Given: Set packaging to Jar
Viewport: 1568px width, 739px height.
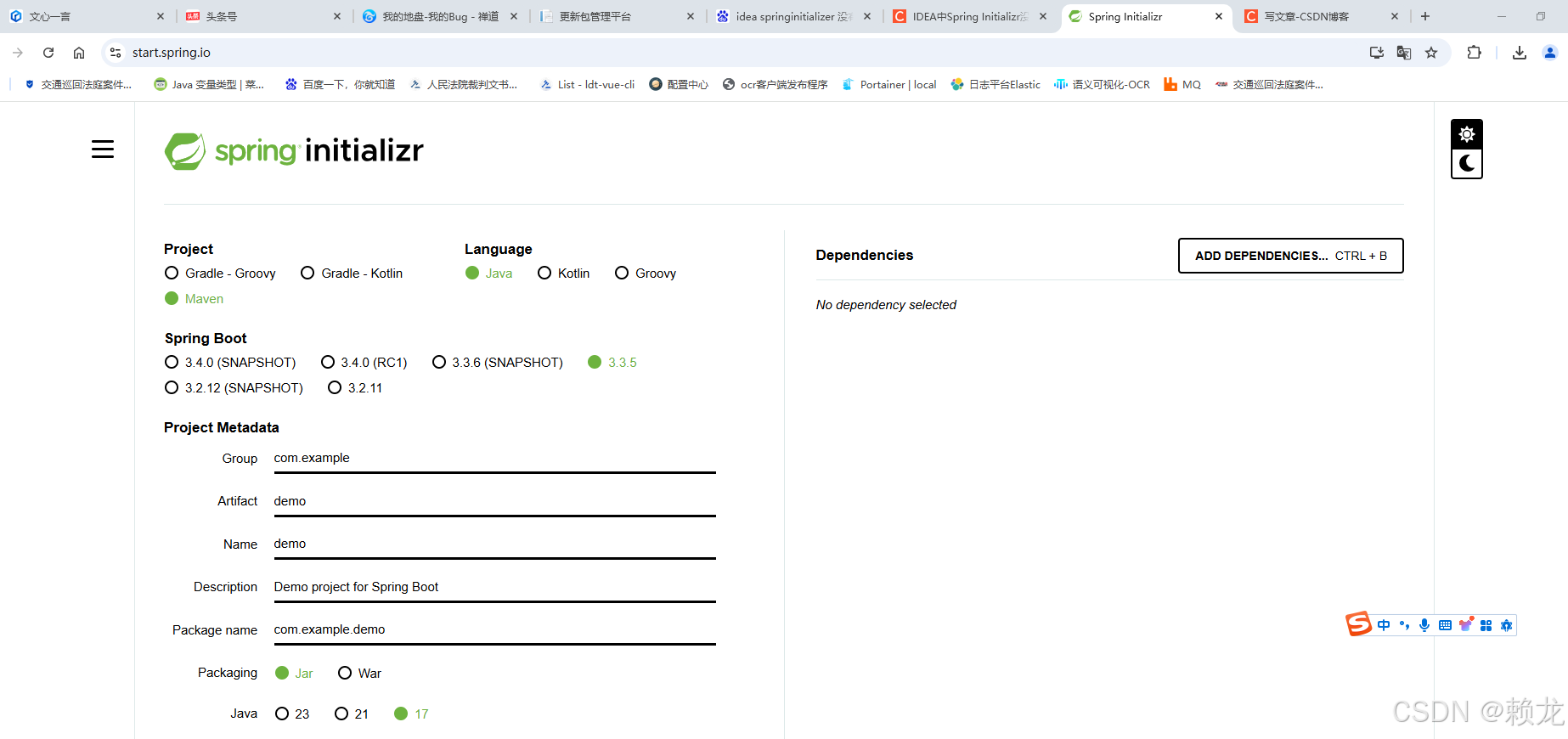Looking at the screenshot, I should [x=295, y=673].
